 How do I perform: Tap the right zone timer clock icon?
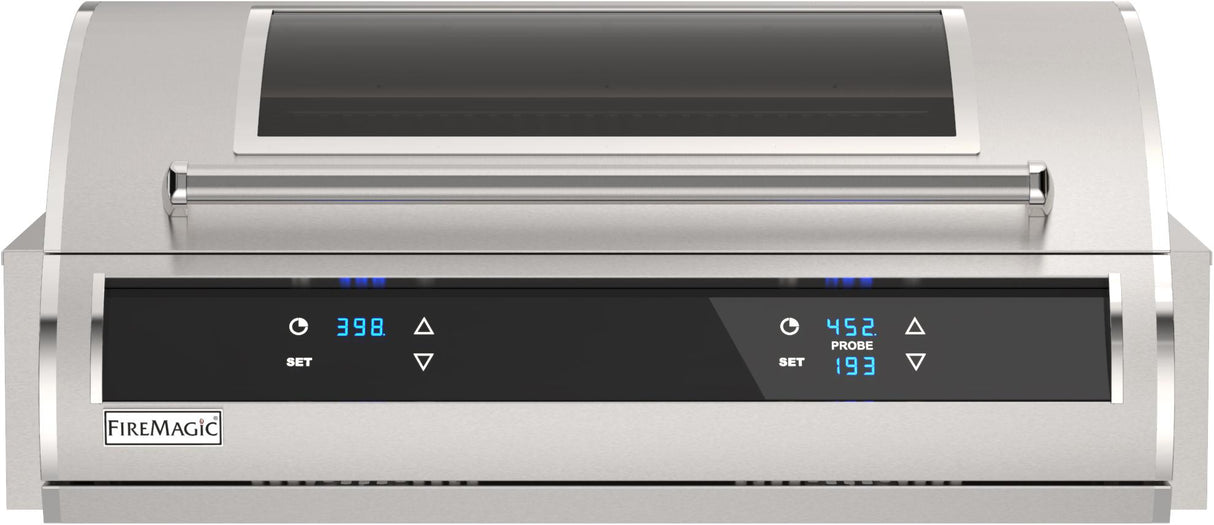(790, 326)
